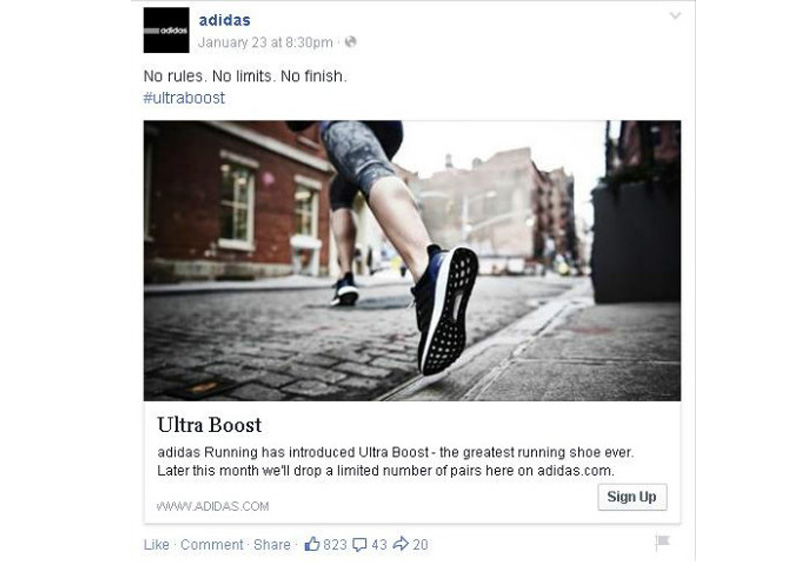This screenshot has width=800, height=563.
Task: Click the public globe privacy icon
Action: (351, 42)
